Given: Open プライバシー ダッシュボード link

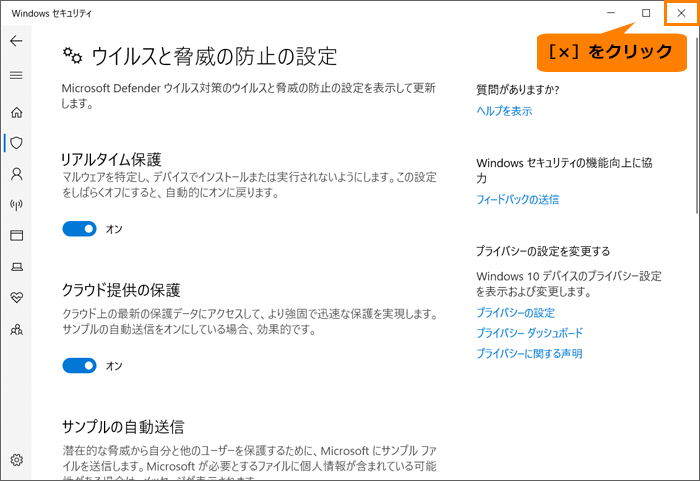Looking at the screenshot, I should click(529, 333).
